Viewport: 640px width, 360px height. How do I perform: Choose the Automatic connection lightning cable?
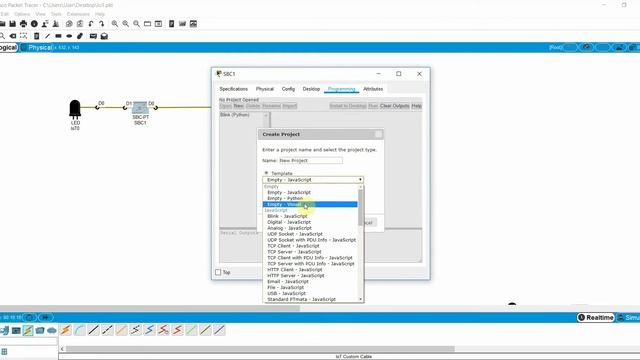pos(66,330)
